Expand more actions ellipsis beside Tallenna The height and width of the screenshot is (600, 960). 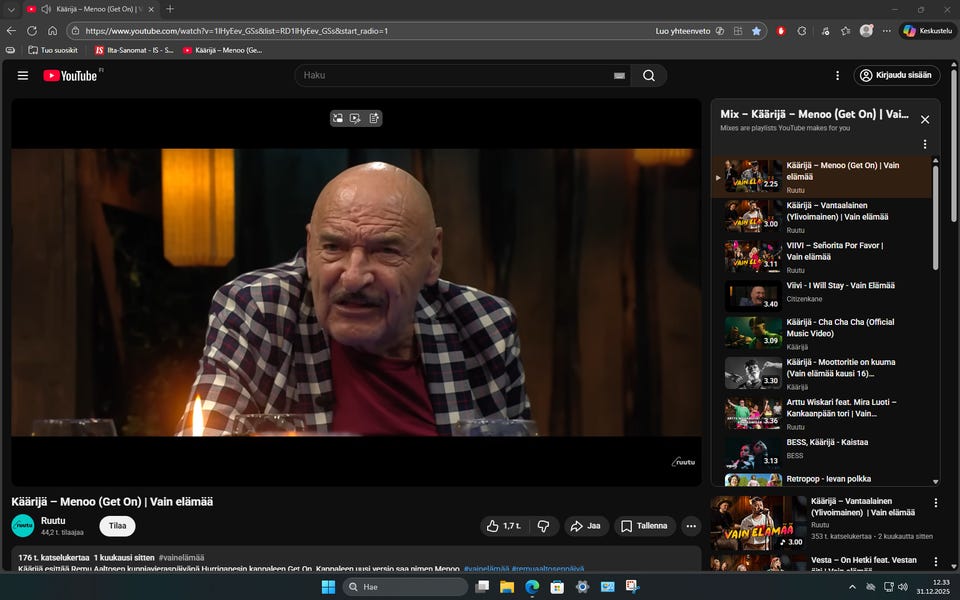[691, 526]
